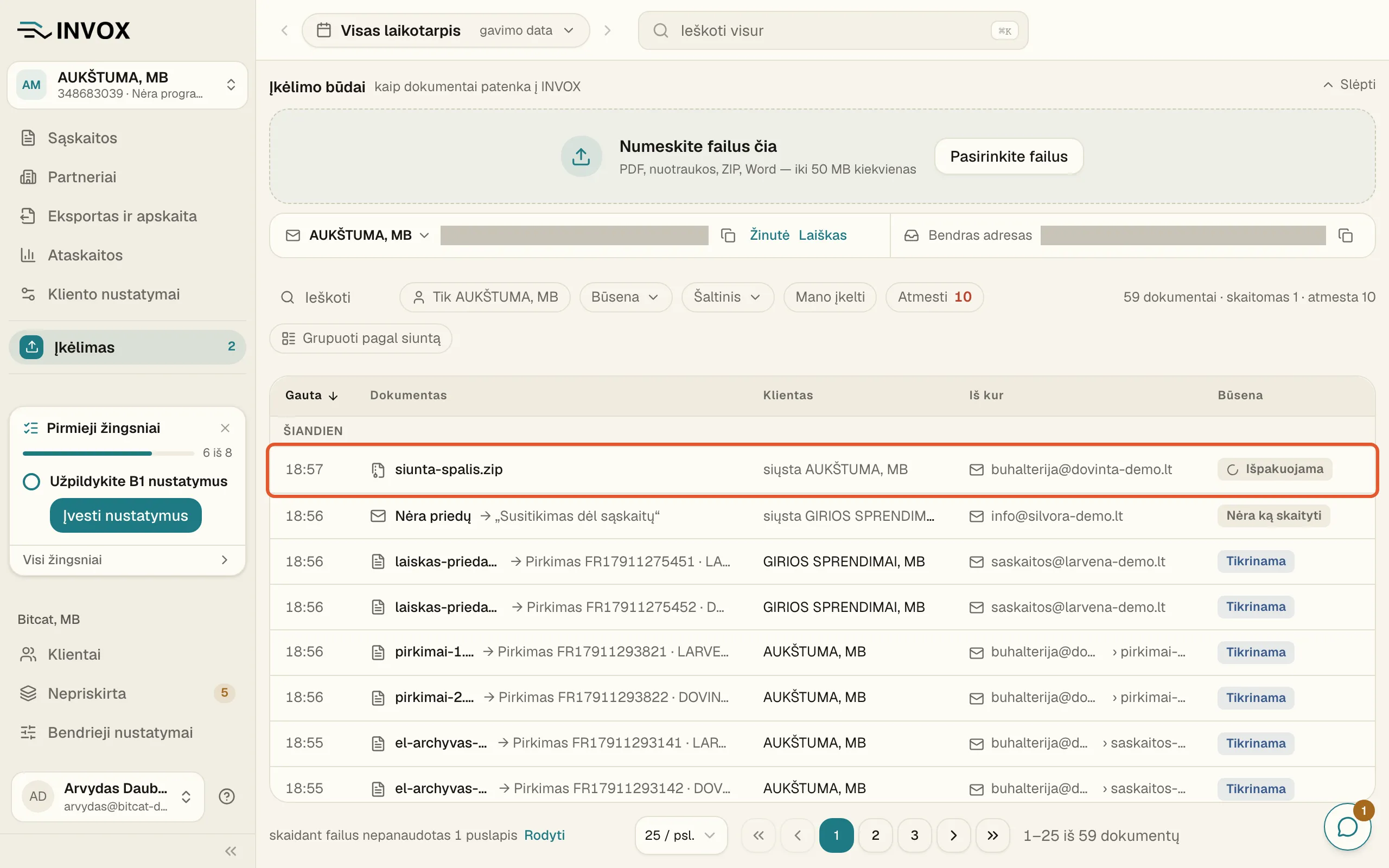Go to previous time period arrow

click(x=284, y=30)
